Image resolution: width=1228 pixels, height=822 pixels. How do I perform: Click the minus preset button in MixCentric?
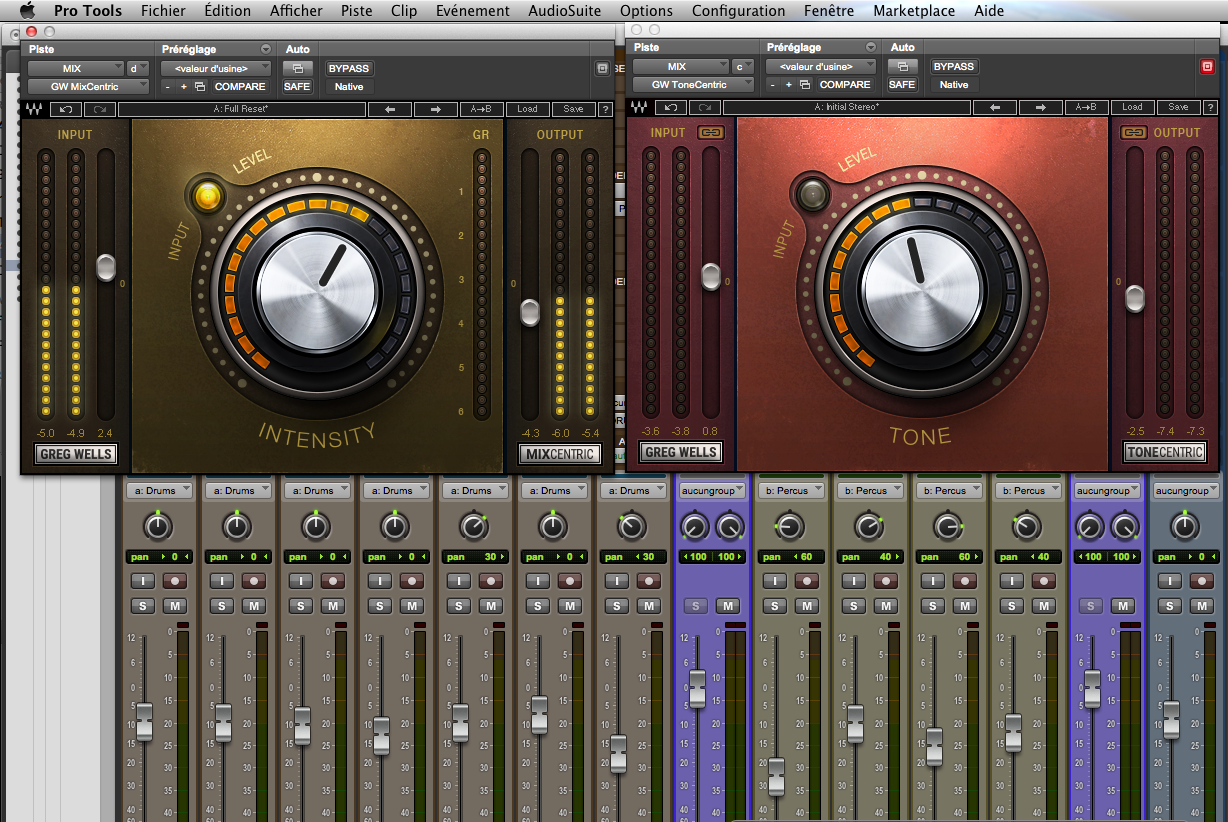tap(169, 87)
